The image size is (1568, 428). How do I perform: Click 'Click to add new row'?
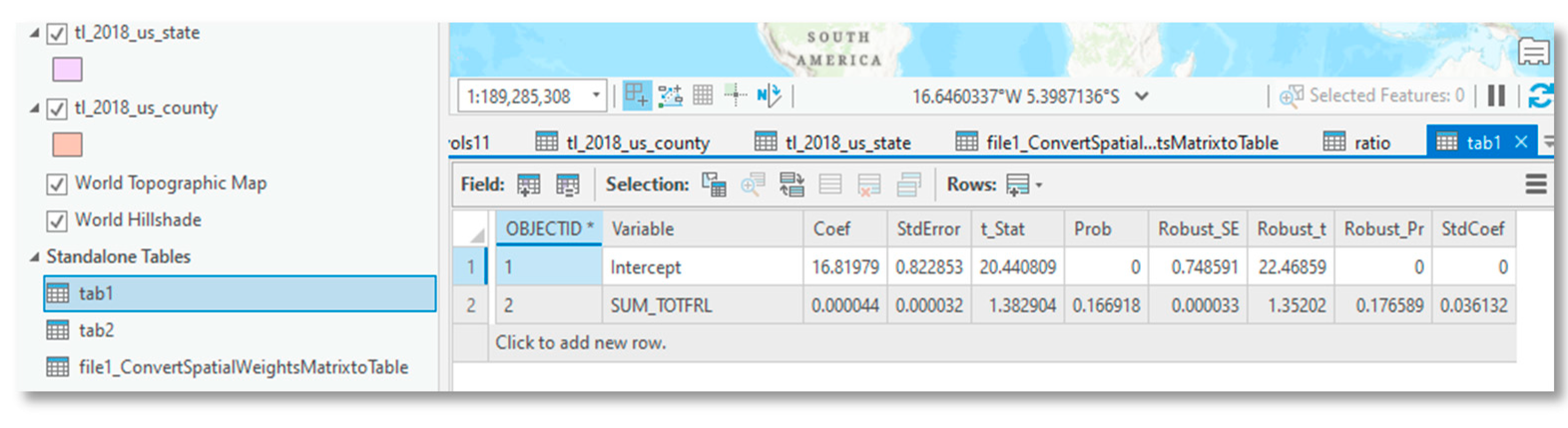point(580,343)
